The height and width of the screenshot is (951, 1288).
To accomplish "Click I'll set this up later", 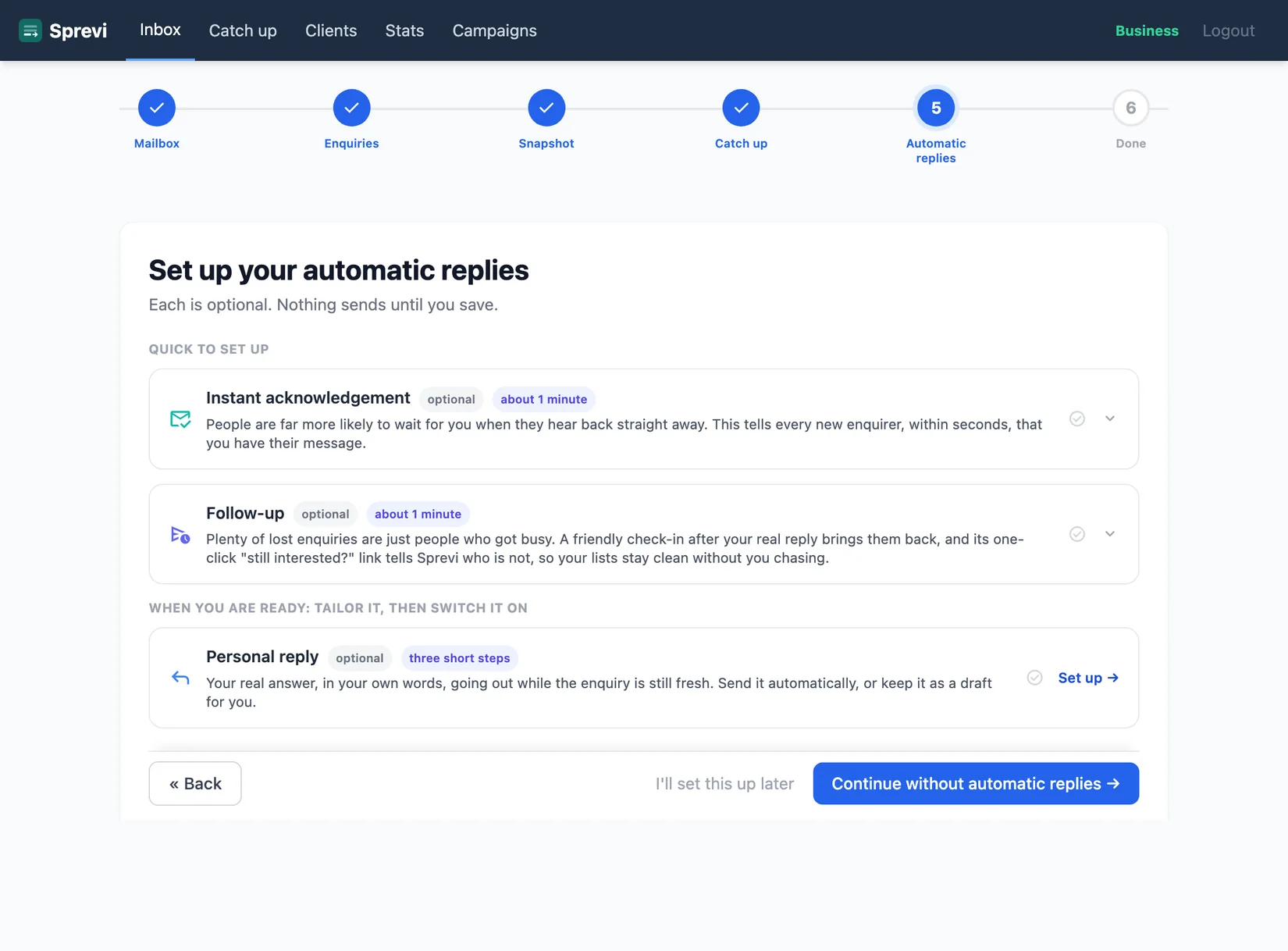I will tap(724, 784).
